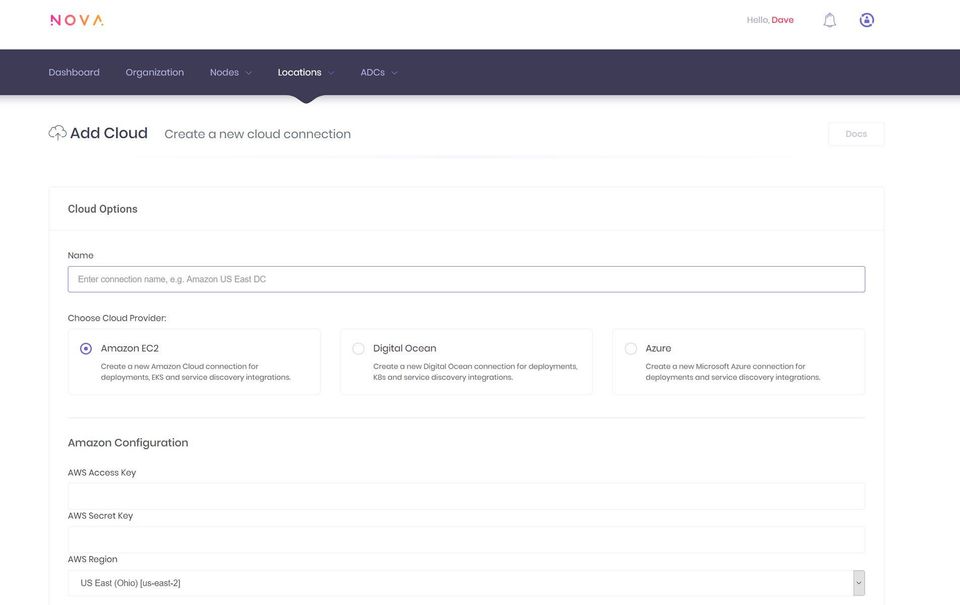960x605 pixels.
Task: Expand the Locations menu chevron
Action: 331,73
